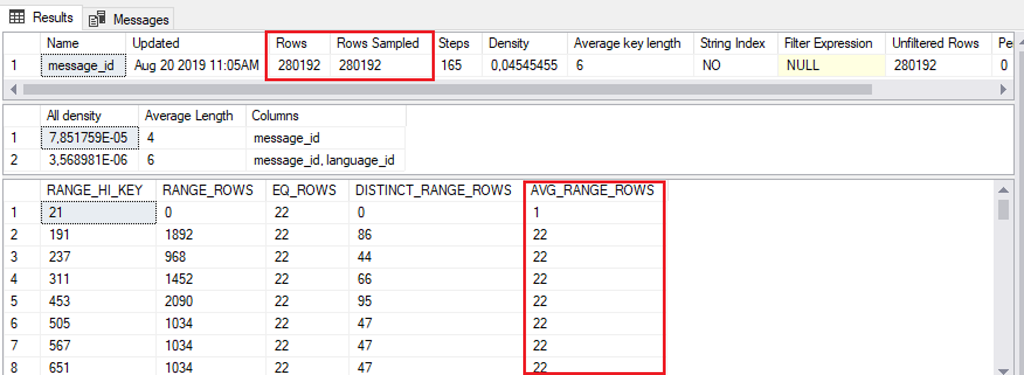
Task: Select the Name column header
Action: (x=82, y=43)
